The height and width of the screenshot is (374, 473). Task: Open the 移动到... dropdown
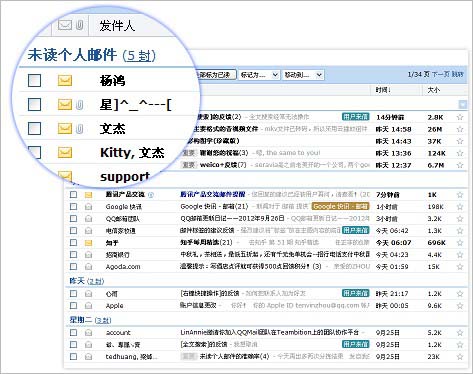[x=303, y=75]
